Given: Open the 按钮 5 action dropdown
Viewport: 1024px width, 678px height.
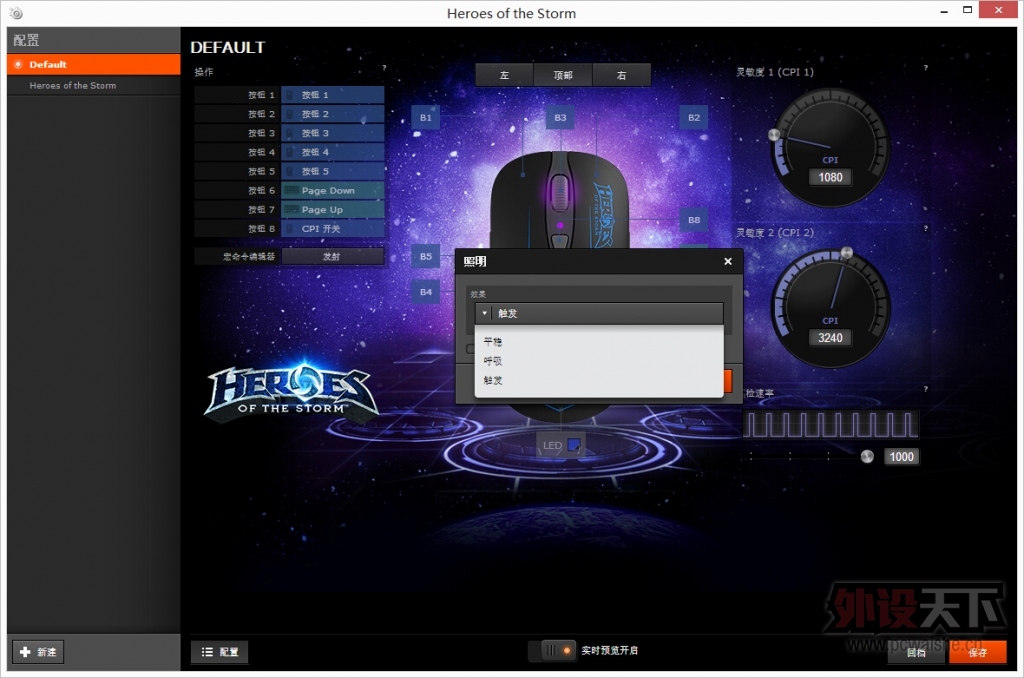Looking at the screenshot, I should pyautogui.click(x=333, y=171).
